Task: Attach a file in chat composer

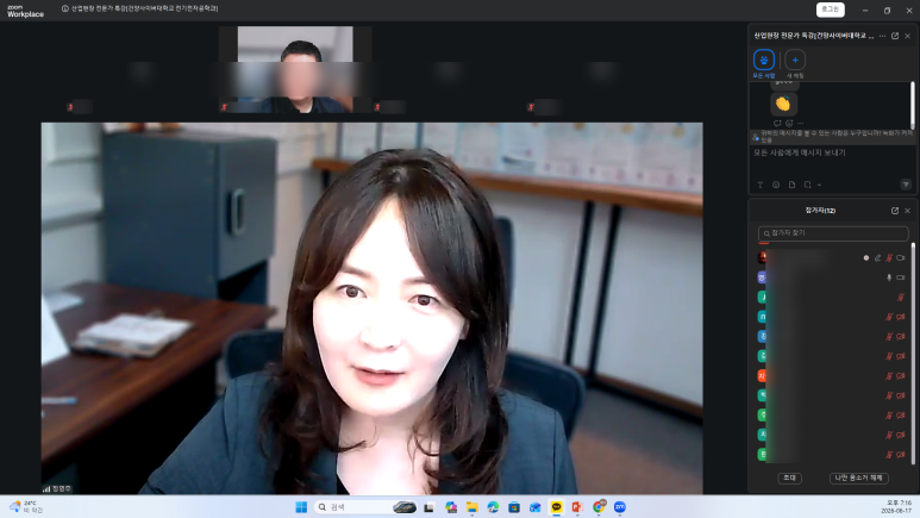Action: tap(792, 185)
